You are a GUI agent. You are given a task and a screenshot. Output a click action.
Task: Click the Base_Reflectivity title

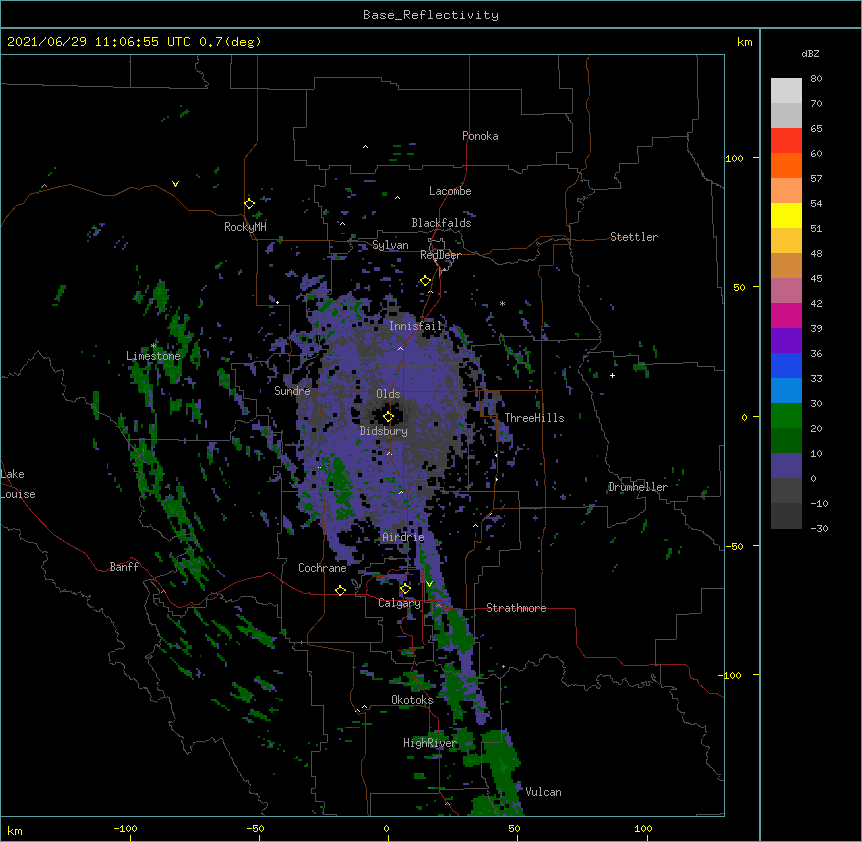pyautogui.click(x=431, y=15)
